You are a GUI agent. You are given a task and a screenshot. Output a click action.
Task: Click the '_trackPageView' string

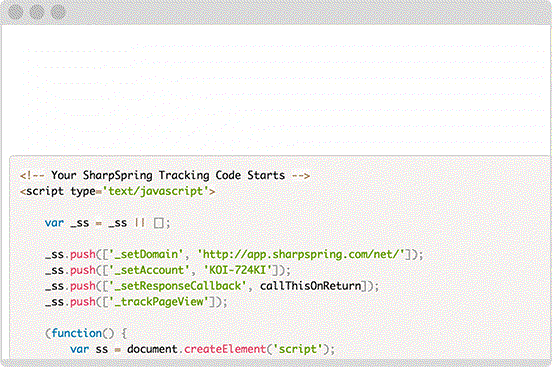(x=159, y=302)
